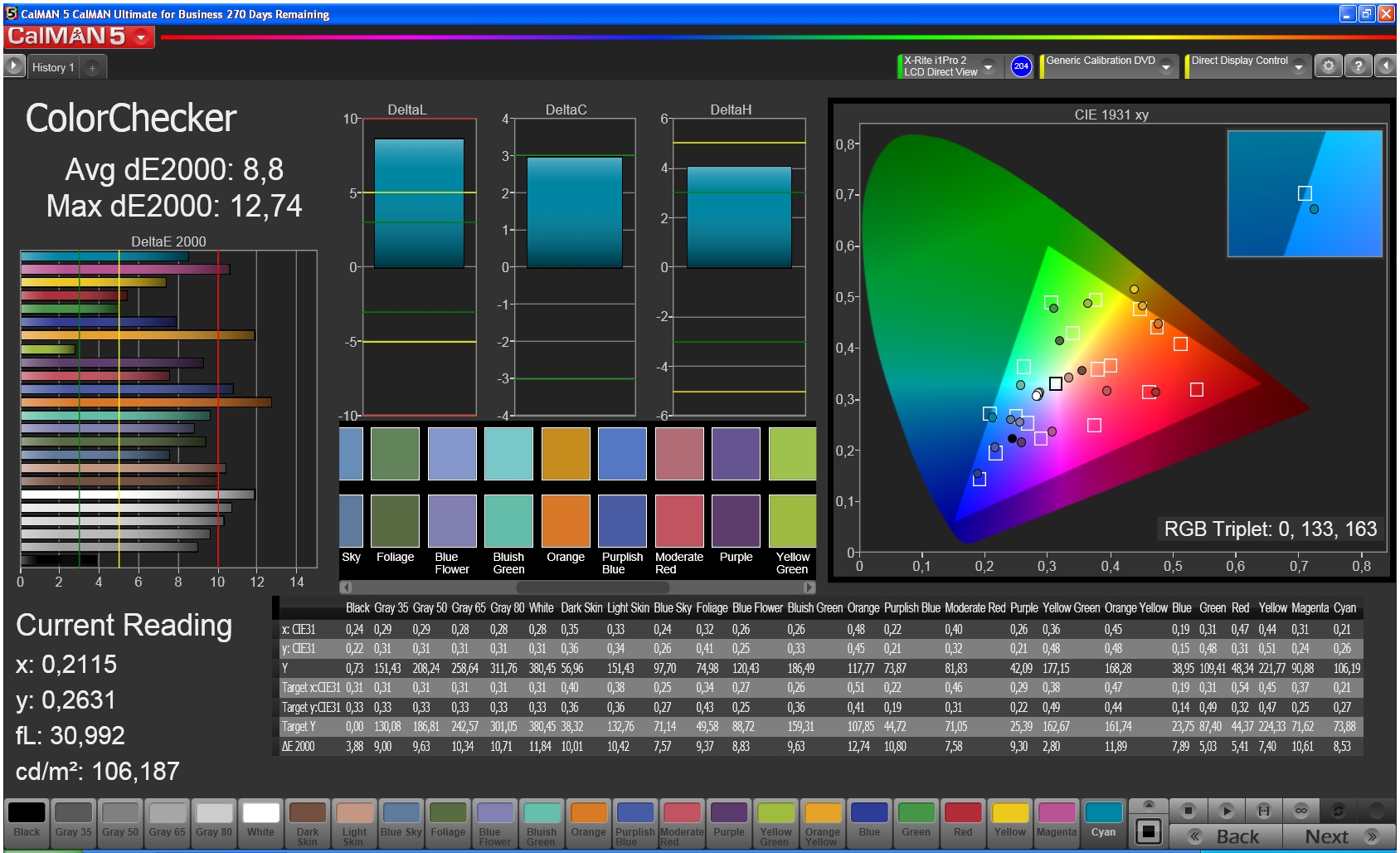Click the blue 204 meter indicator

pos(1021,66)
